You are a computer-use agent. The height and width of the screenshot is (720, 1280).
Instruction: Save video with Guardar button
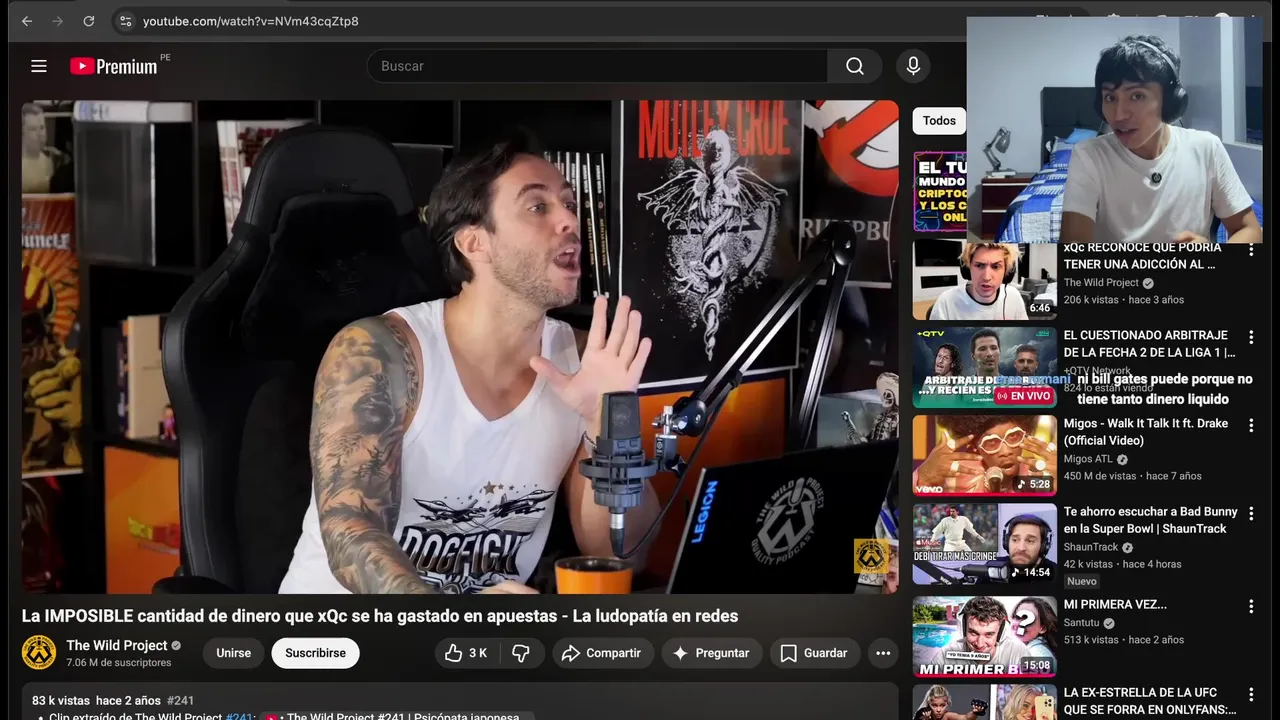(814, 653)
